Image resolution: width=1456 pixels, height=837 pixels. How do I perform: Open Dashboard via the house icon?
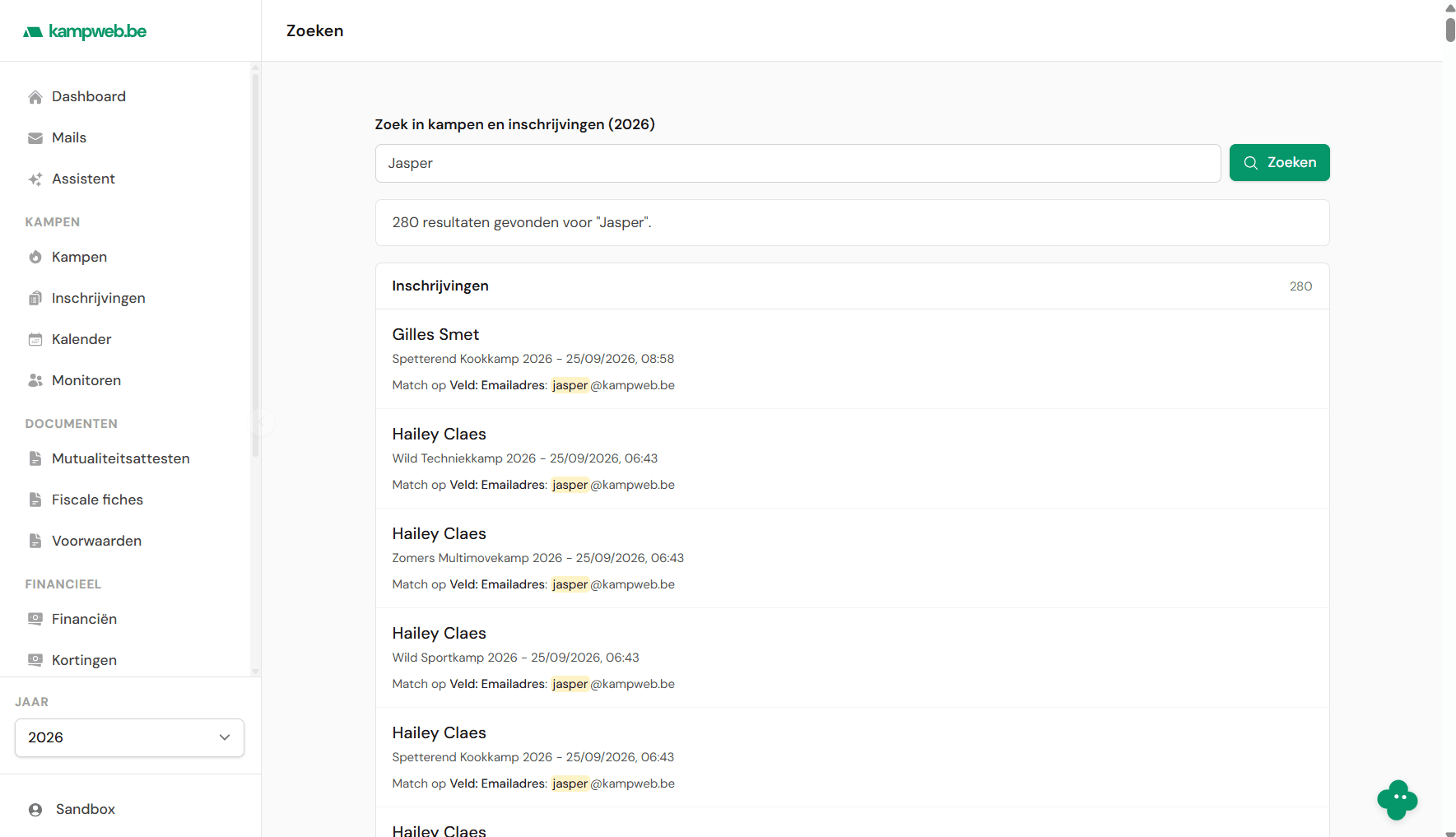click(35, 97)
